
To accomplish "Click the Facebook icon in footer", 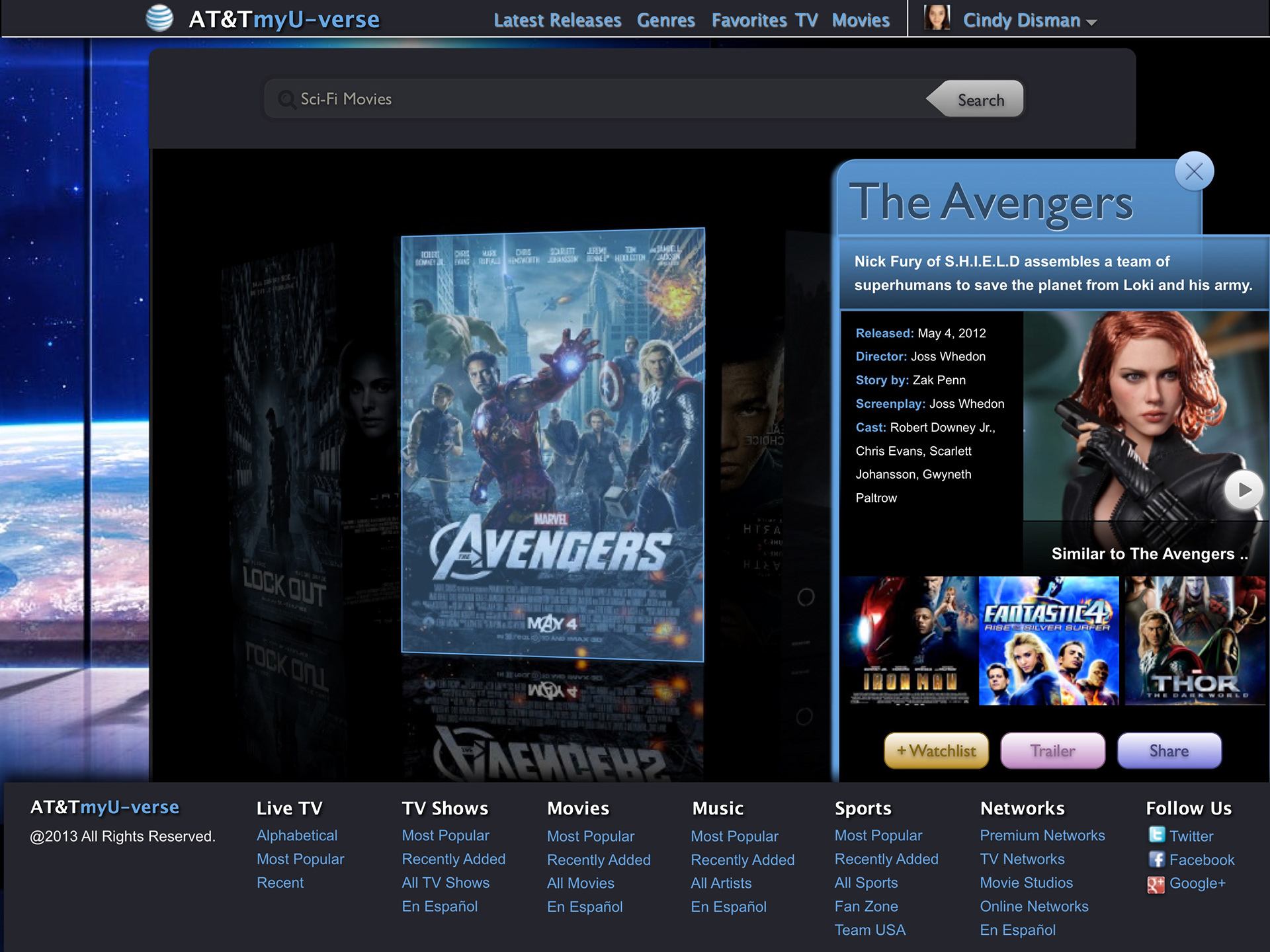I will (x=1156, y=859).
